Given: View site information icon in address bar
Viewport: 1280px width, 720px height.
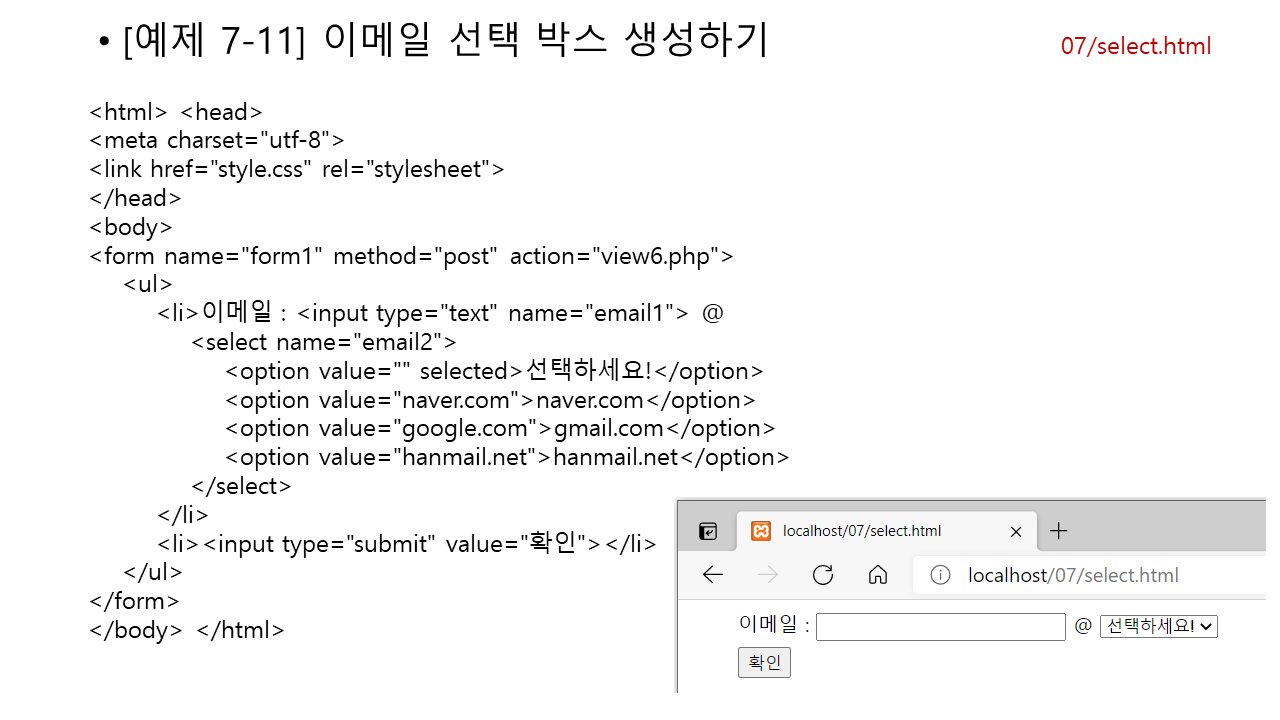Looking at the screenshot, I should coord(940,575).
